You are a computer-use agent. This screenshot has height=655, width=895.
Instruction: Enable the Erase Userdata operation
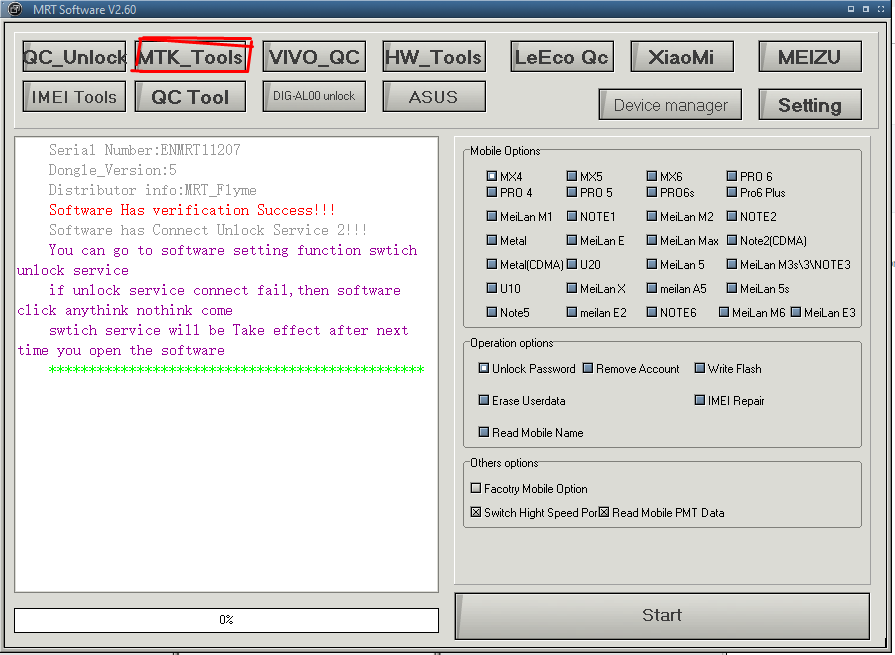pyautogui.click(x=483, y=400)
